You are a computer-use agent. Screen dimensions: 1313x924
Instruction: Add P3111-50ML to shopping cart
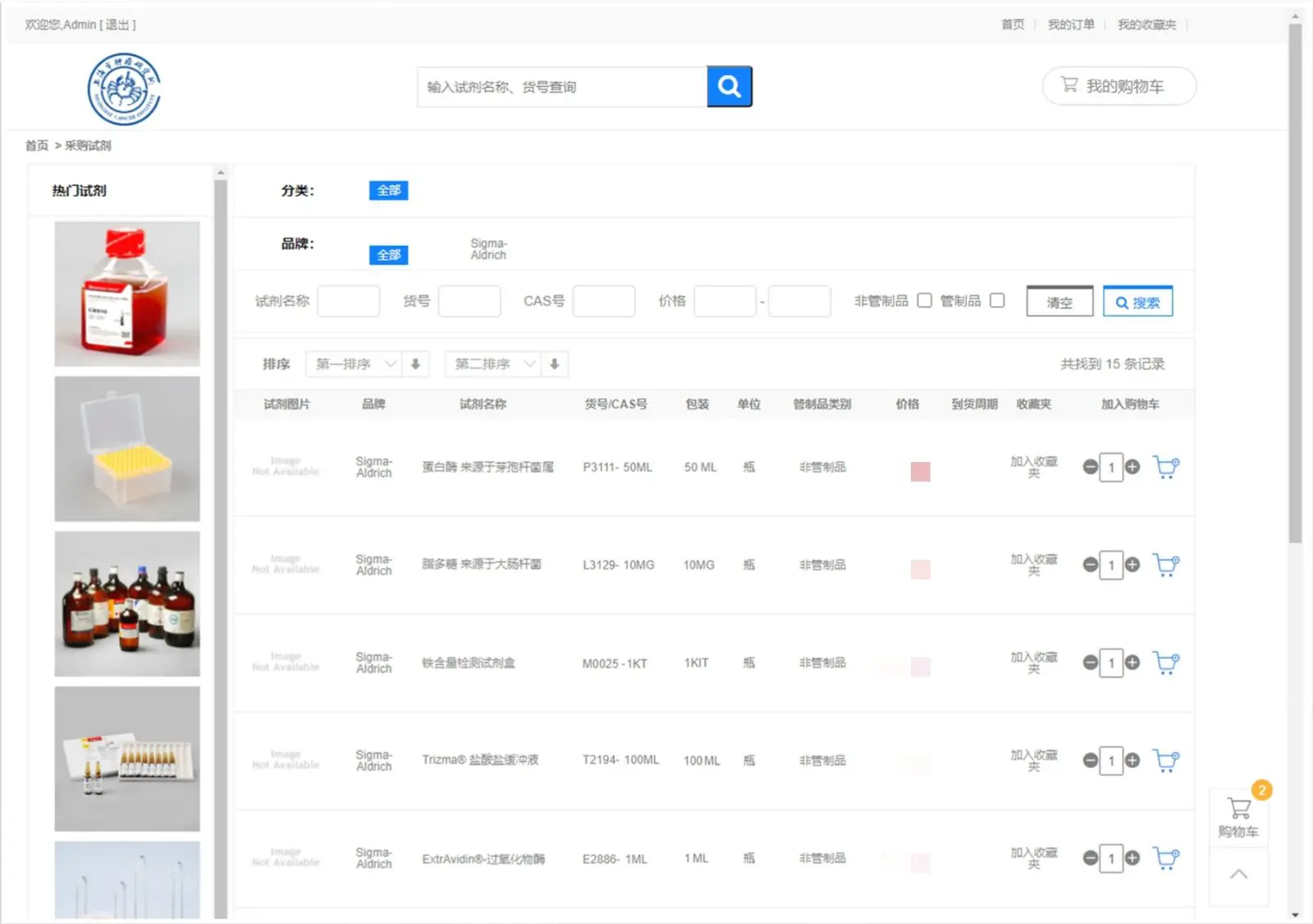1165,467
